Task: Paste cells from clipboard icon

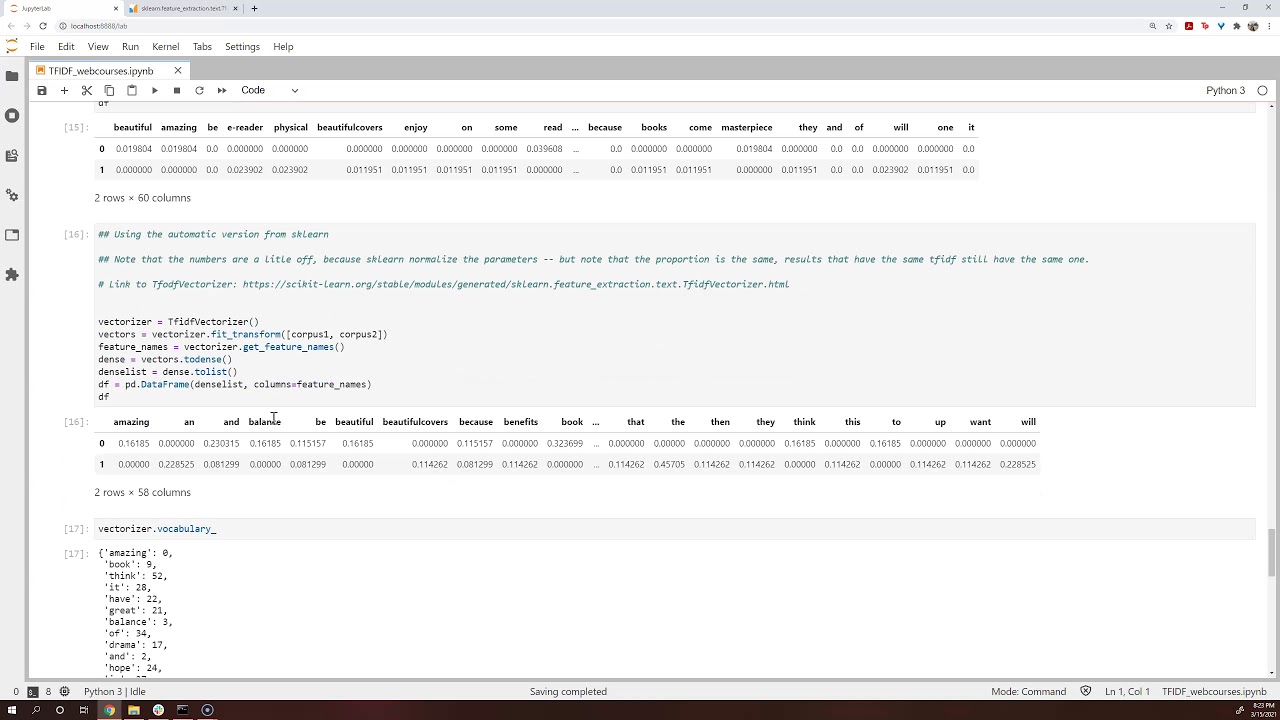Action: coord(131,90)
